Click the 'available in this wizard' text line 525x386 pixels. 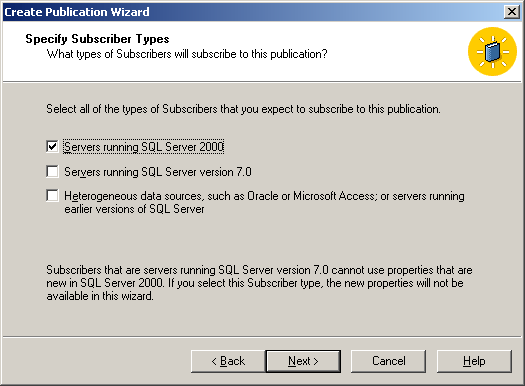coord(100,296)
